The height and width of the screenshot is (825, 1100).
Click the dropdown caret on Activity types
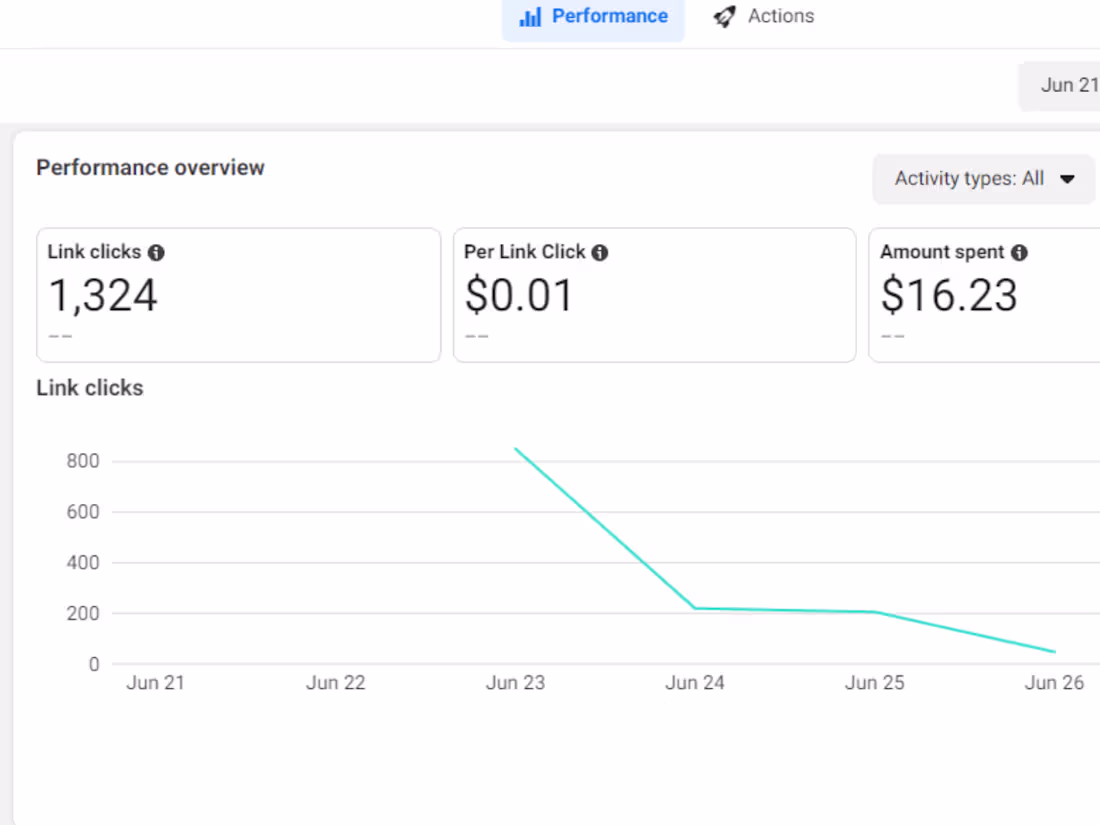(x=1068, y=180)
